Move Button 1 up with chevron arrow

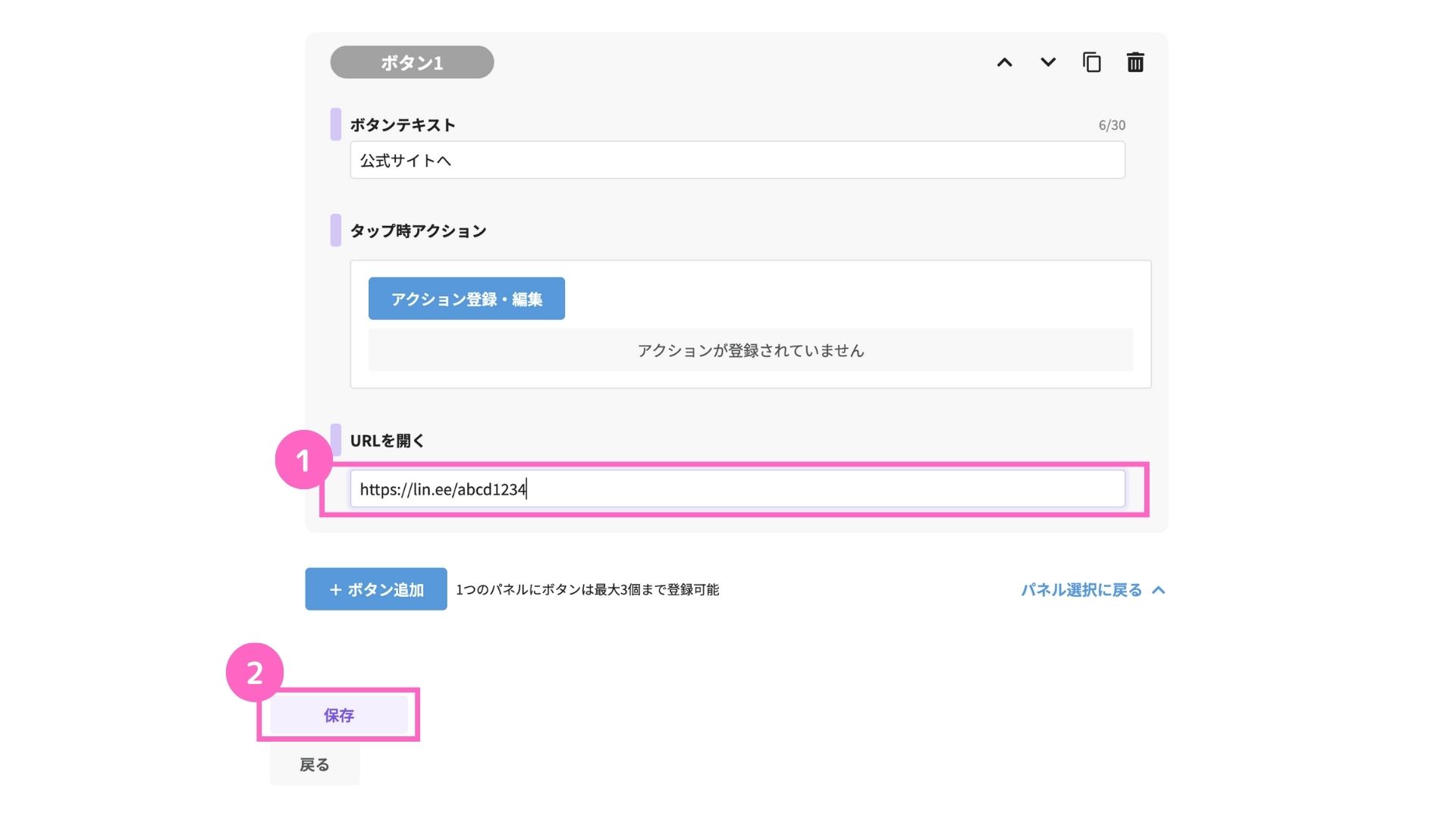tap(1004, 62)
